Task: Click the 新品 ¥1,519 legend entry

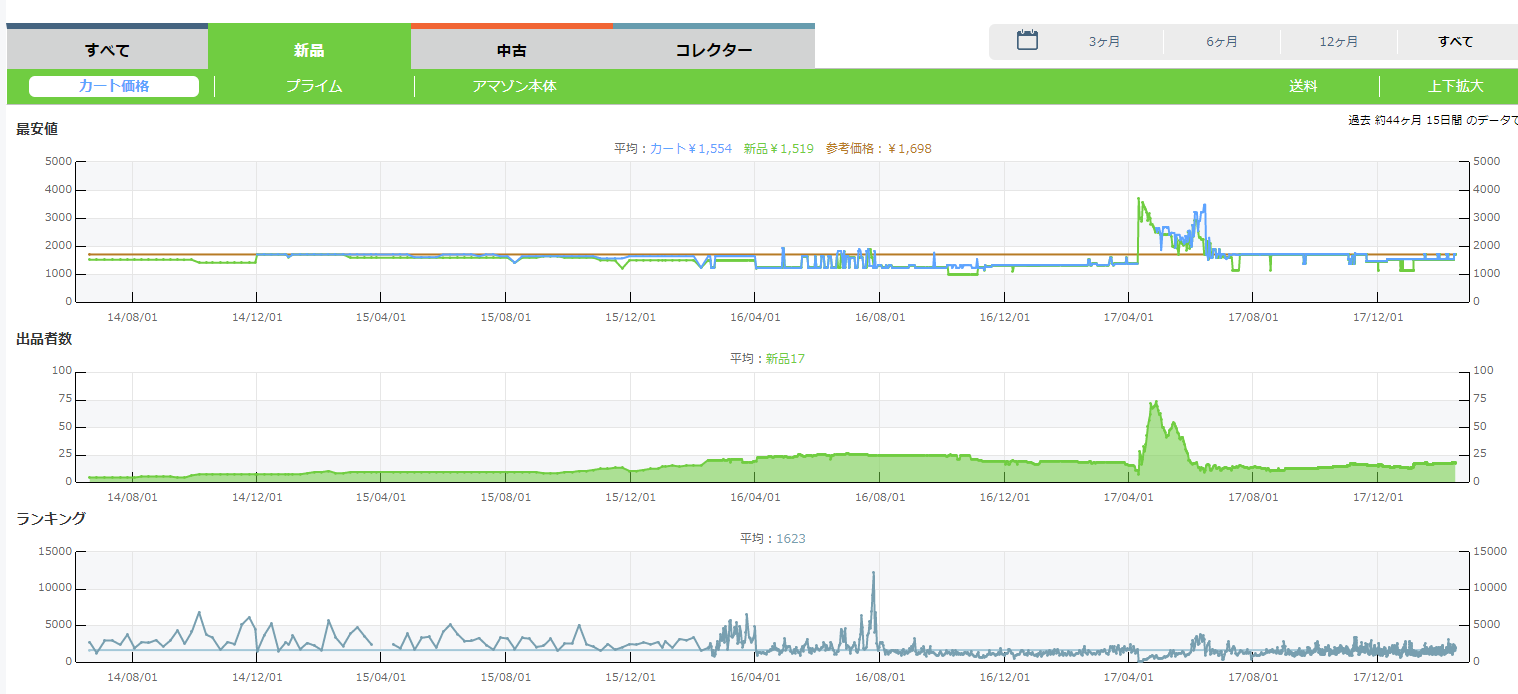Action: [778, 149]
